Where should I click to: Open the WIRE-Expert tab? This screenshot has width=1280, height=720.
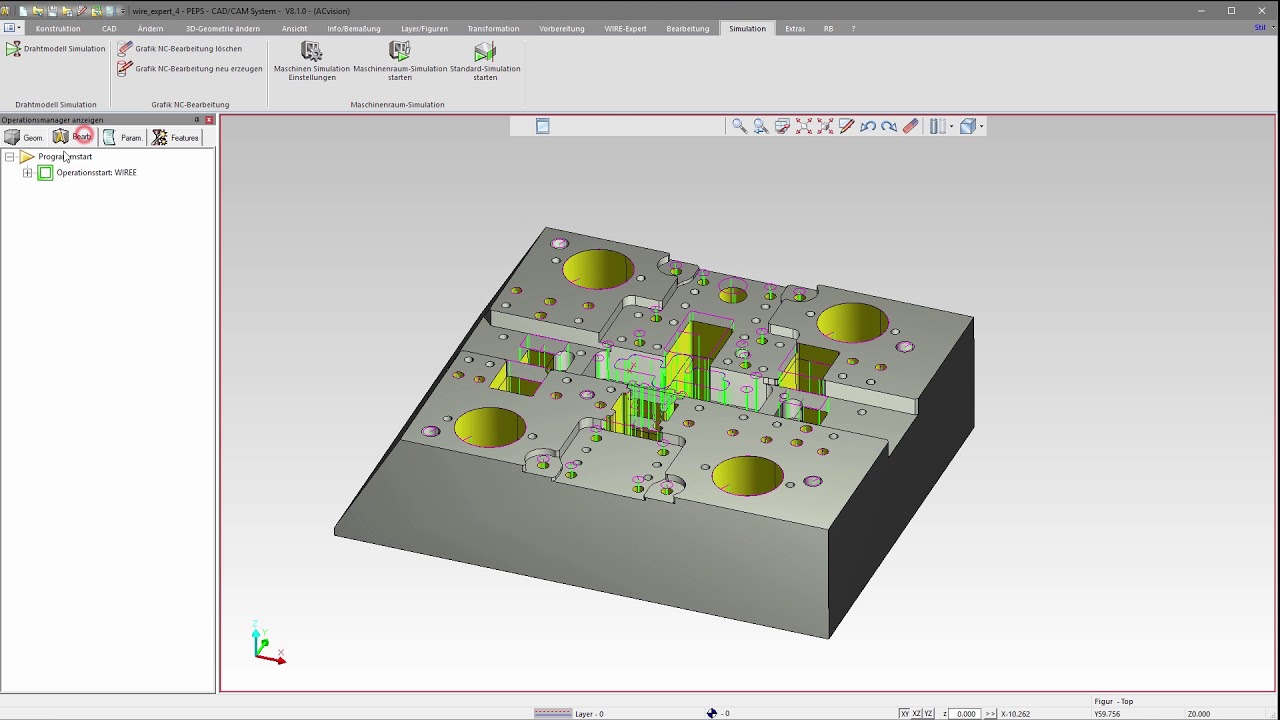625,29
